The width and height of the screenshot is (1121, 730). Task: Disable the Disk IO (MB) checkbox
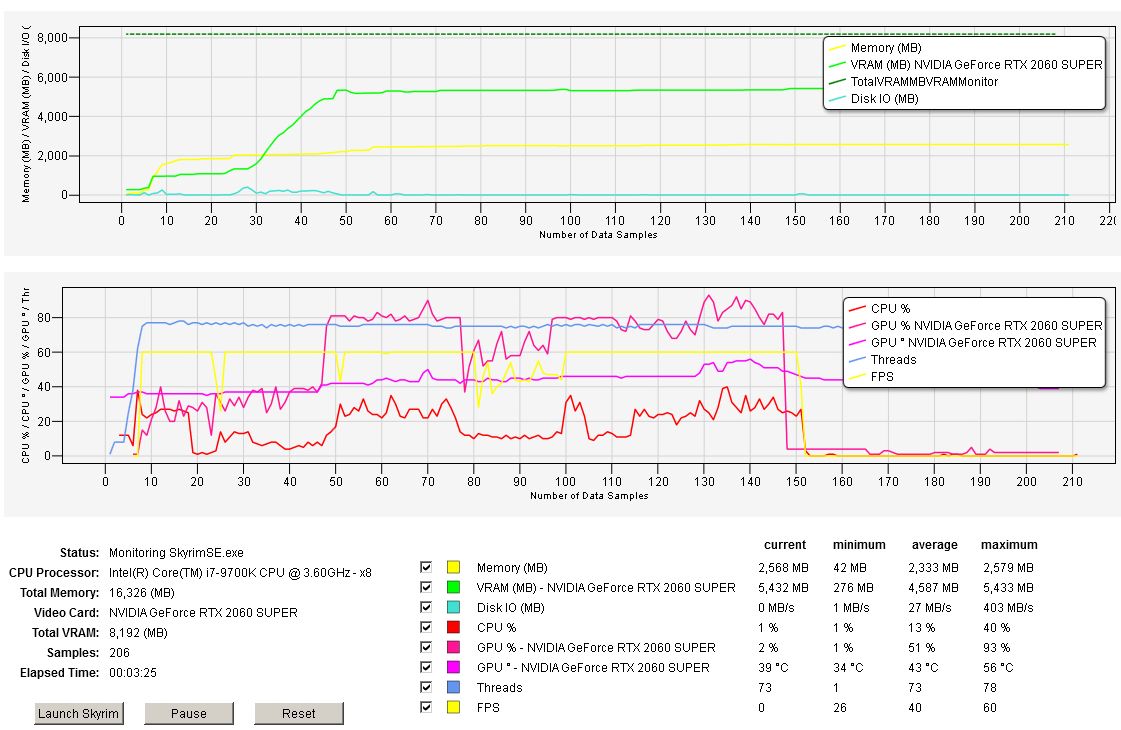click(426, 607)
